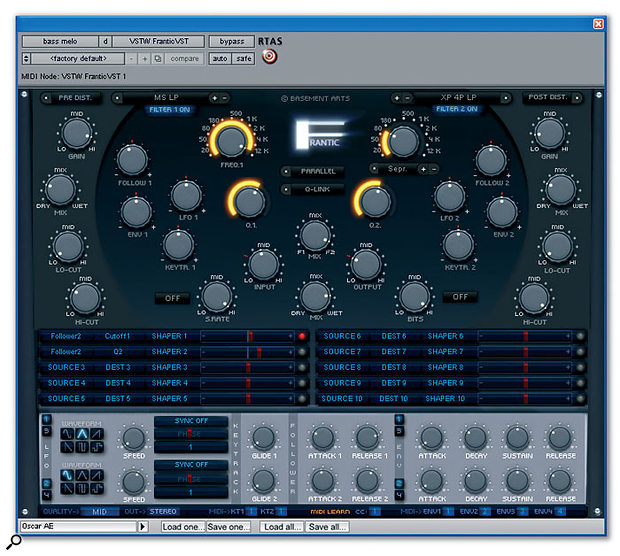Click the plus icon next to MS LP
Viewport: 620px width, 556px height.
(x=215, y=98)
